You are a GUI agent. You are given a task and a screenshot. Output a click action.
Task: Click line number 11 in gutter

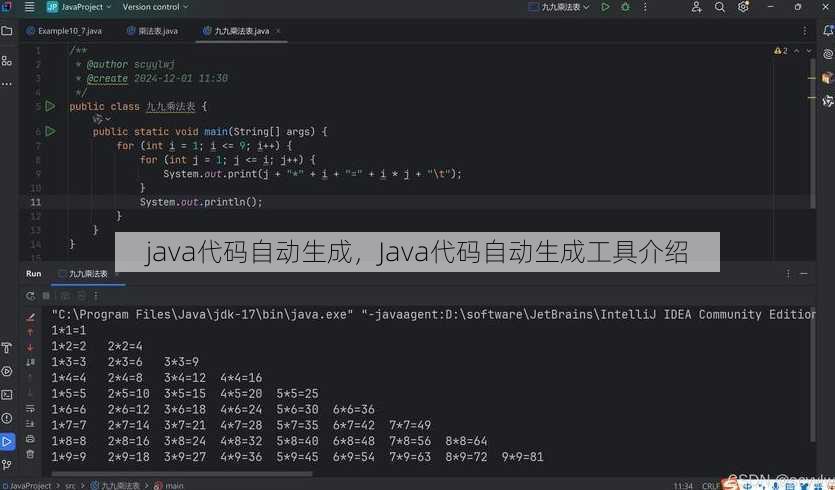coord(35,202)
